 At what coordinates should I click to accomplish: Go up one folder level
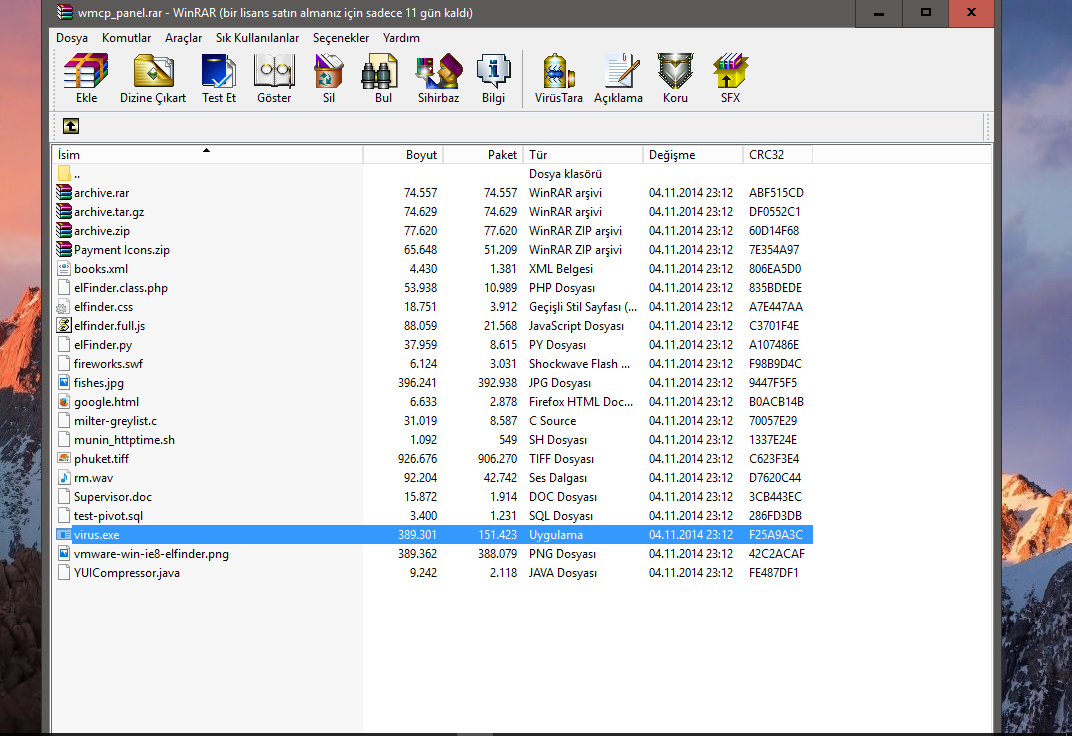71,126
